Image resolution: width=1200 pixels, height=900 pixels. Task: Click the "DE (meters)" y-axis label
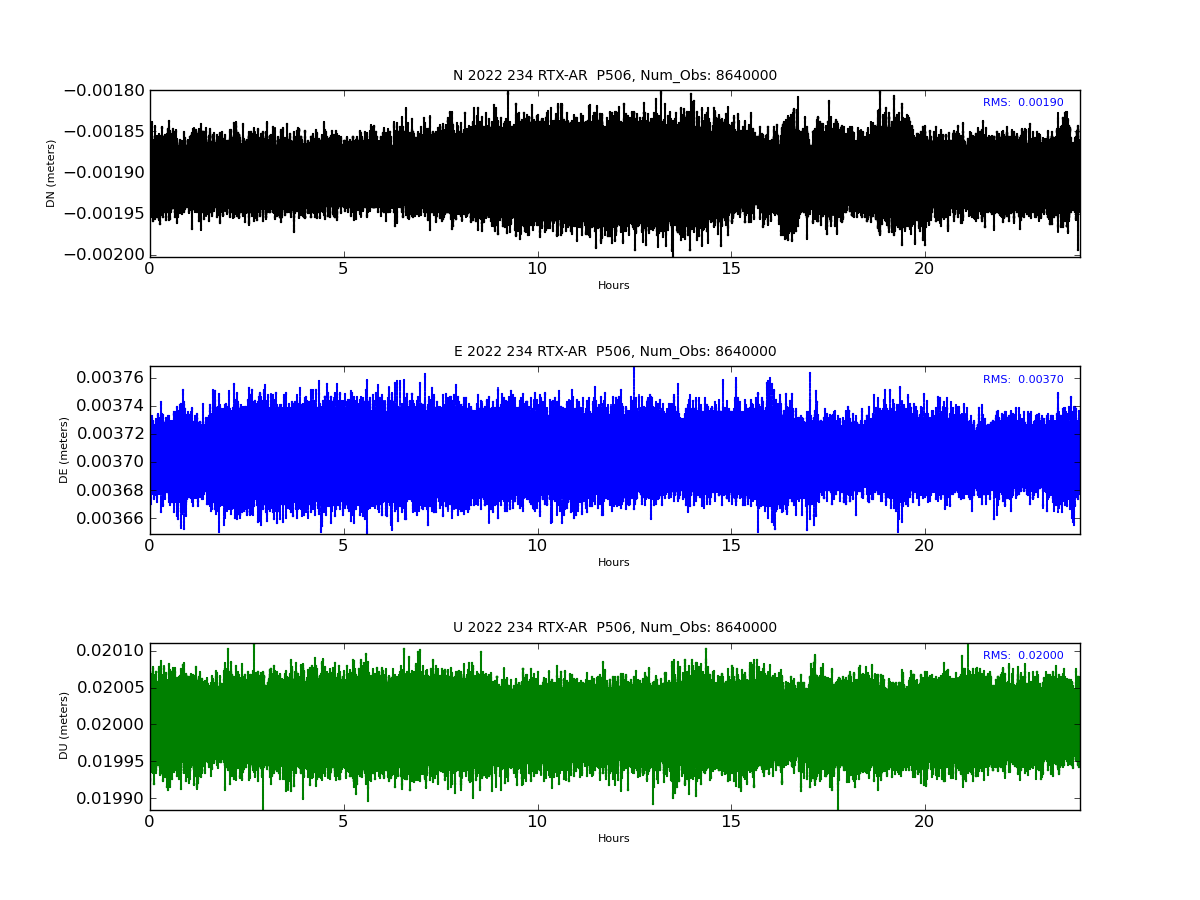pos(64,450)
